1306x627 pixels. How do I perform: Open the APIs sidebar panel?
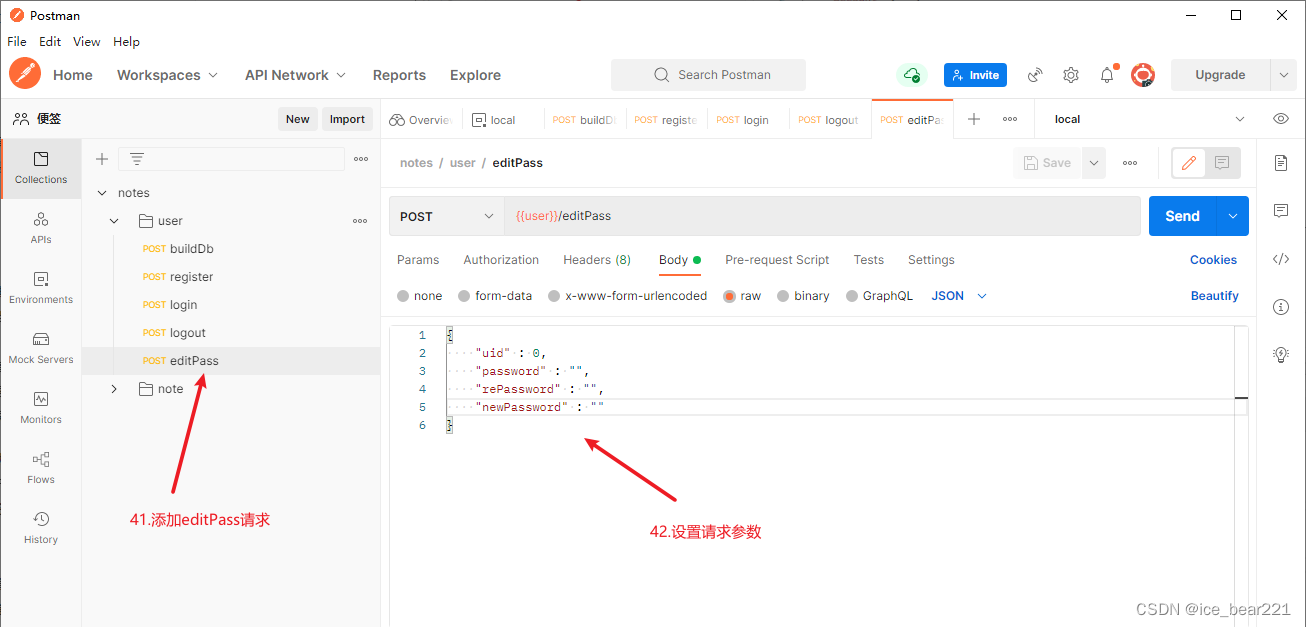tap(41, 228)
